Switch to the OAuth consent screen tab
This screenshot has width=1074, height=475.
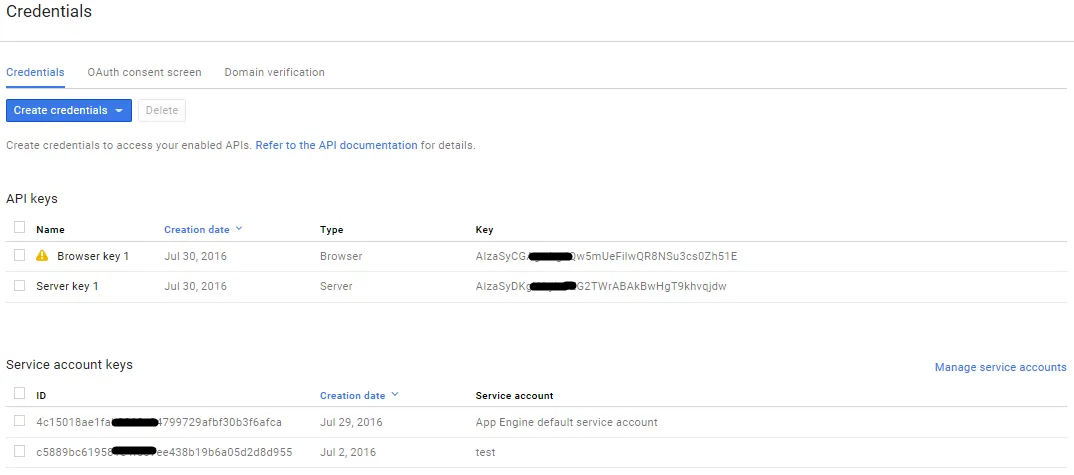tap(144, 72)
